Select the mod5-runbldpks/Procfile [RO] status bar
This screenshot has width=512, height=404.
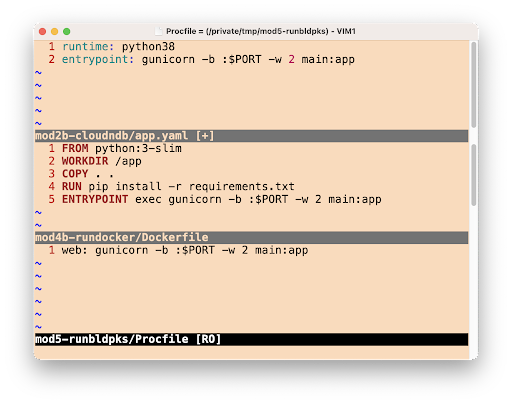pos(251,339)
